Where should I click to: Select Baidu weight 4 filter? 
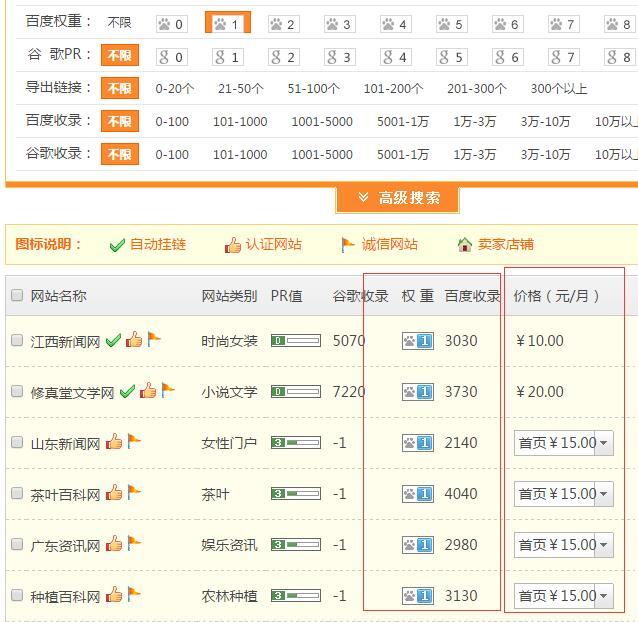pos(396,24)
